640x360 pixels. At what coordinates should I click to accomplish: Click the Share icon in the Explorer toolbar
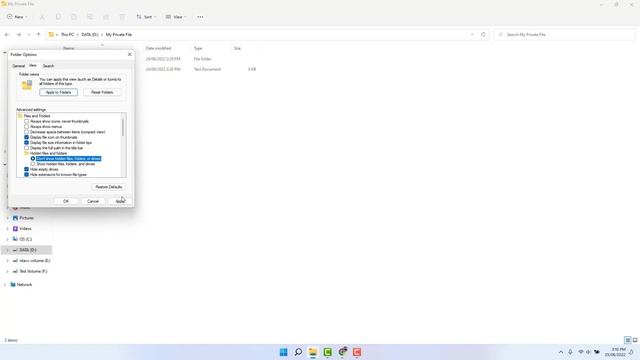[x=106, y=17]
